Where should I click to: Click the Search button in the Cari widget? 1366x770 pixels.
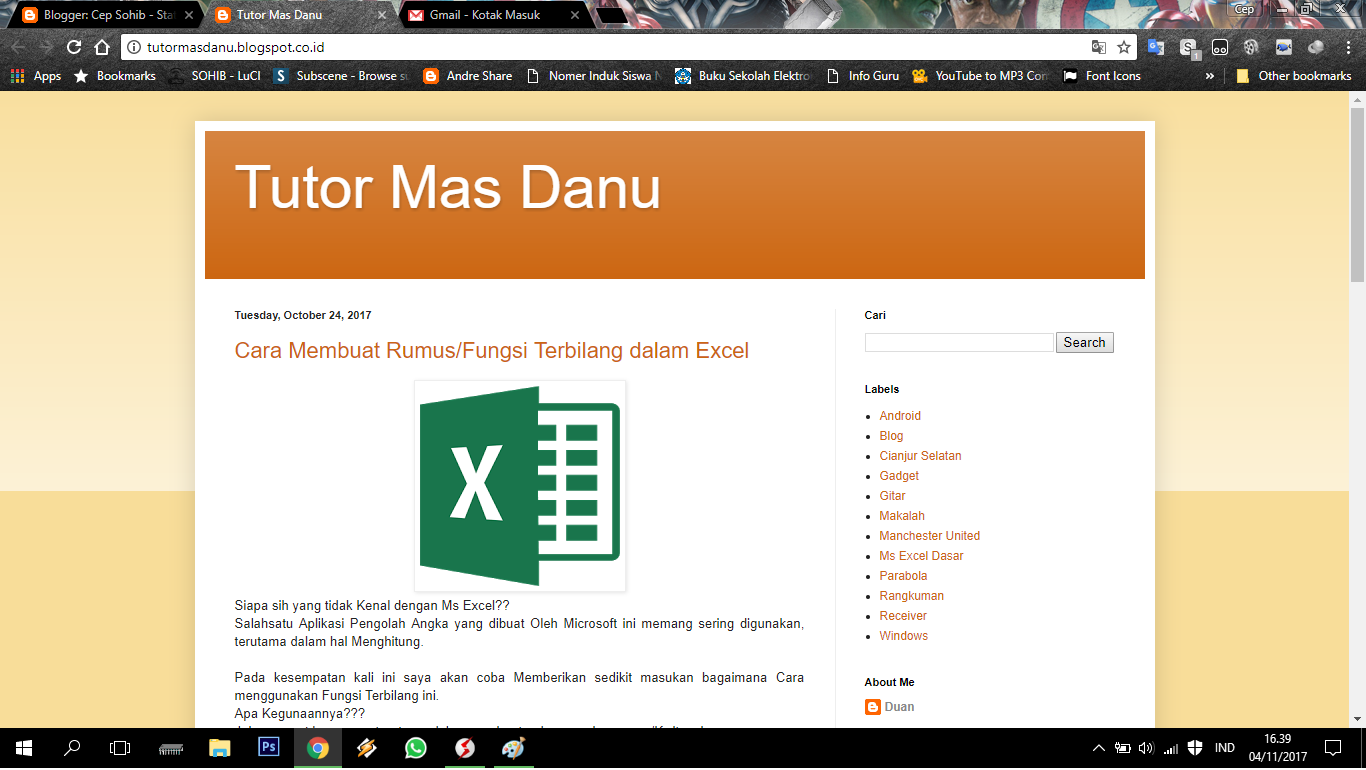[1085, 342]
